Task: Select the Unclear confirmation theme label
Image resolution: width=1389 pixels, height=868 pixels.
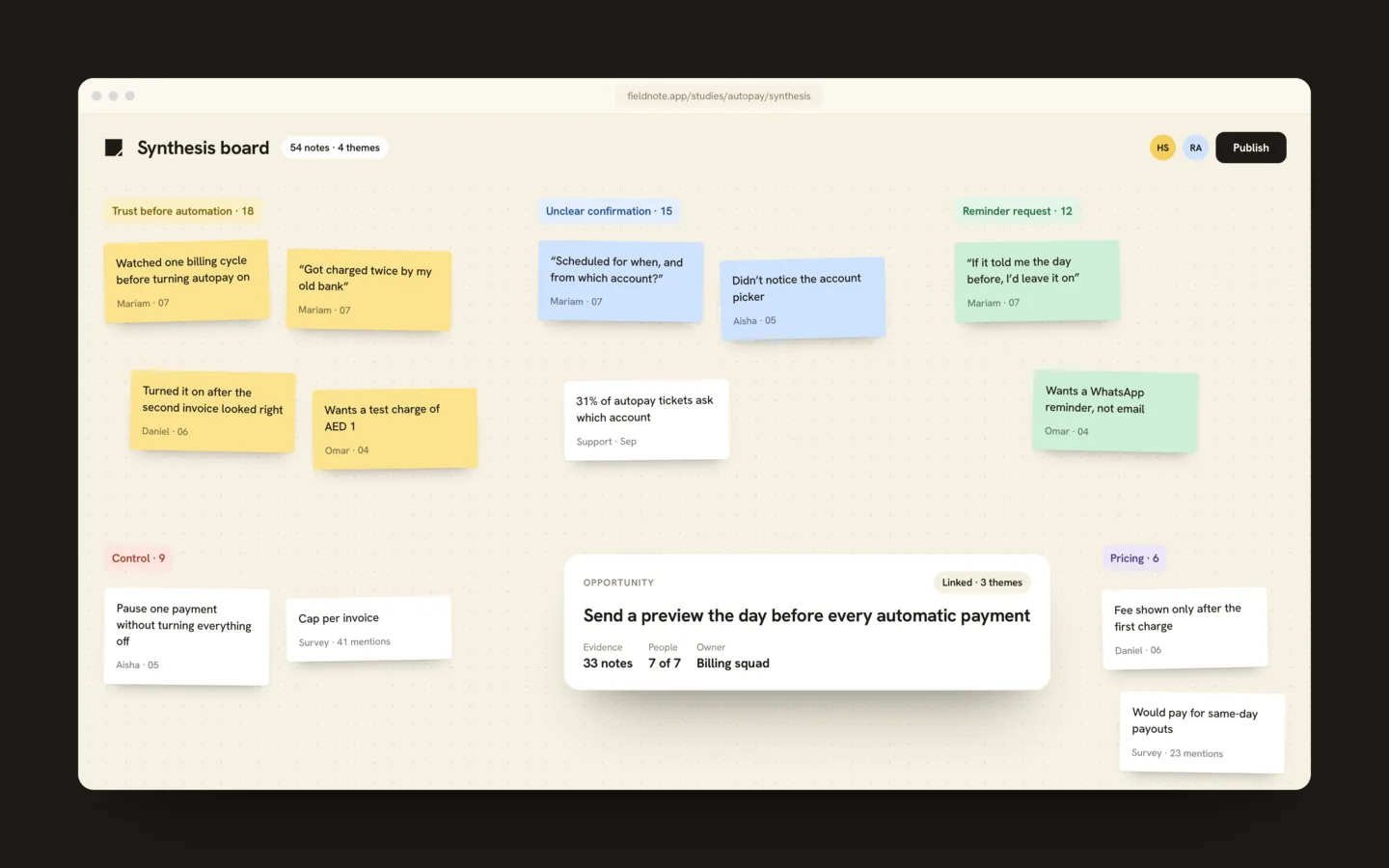Action: (609, 211)
